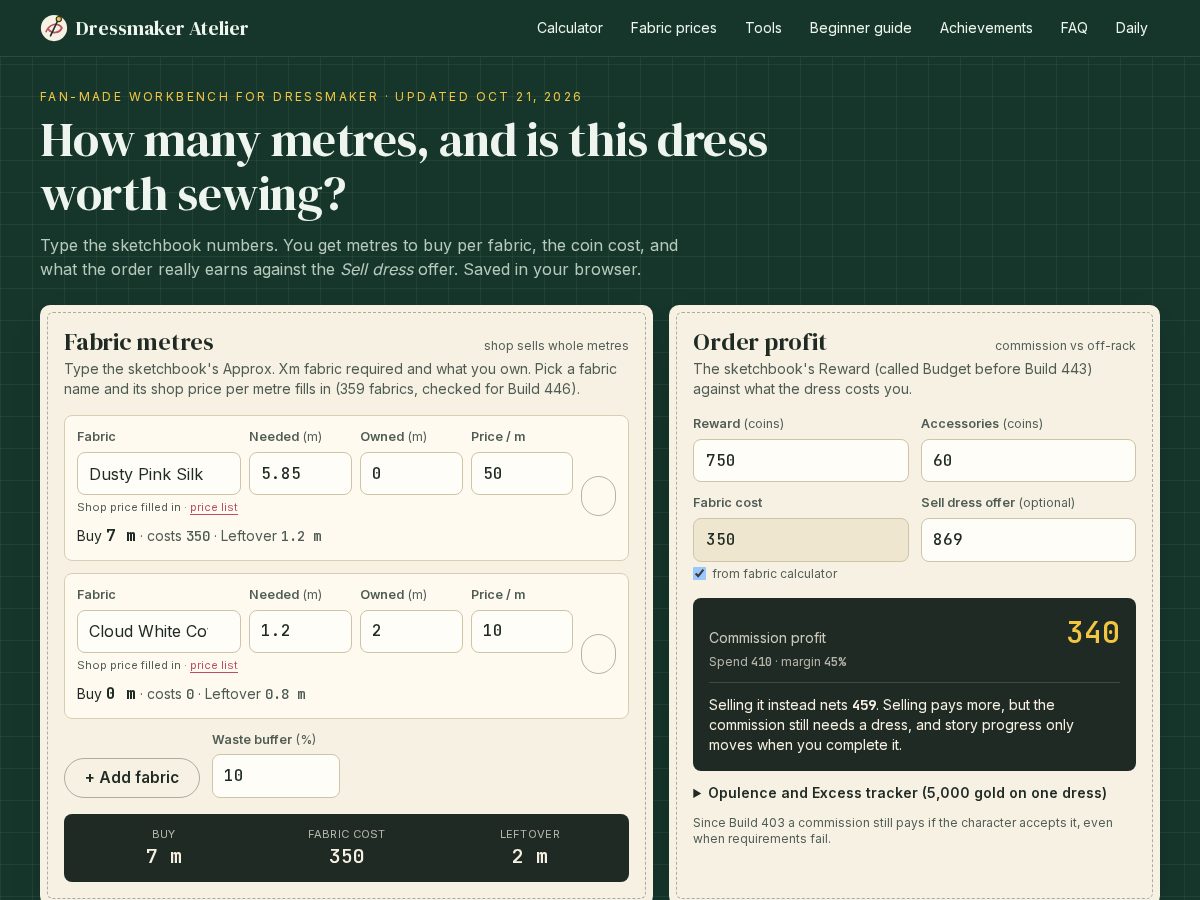Screen dimensions: 1200x900
Task: Click the Dressmaker Atelier site title
Action: (162, 28)
